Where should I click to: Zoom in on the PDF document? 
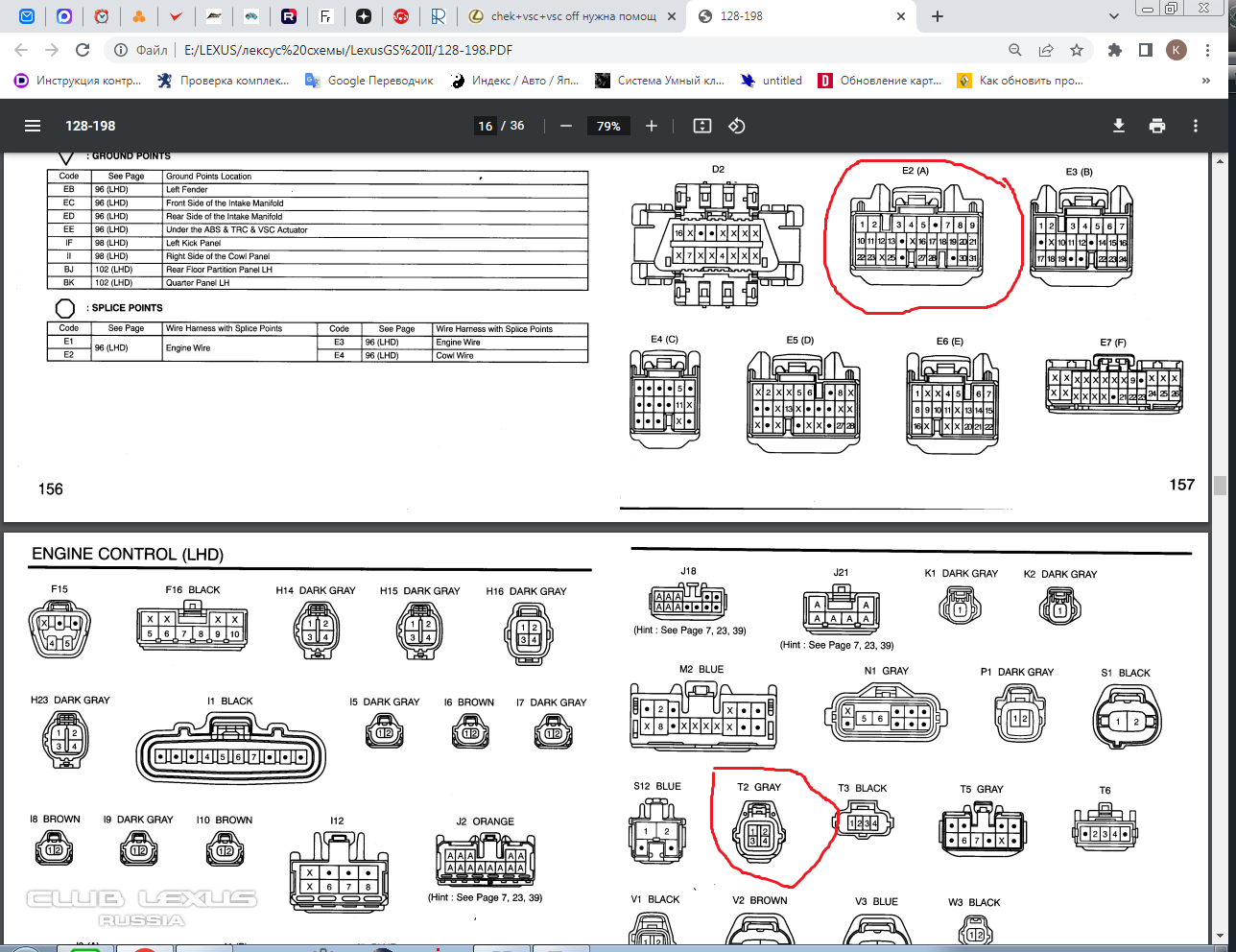pyautogui.click(x=652, y=126)
